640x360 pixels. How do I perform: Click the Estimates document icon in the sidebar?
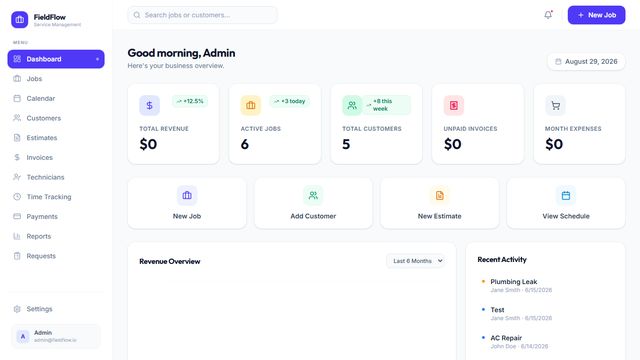coord(17,138)
